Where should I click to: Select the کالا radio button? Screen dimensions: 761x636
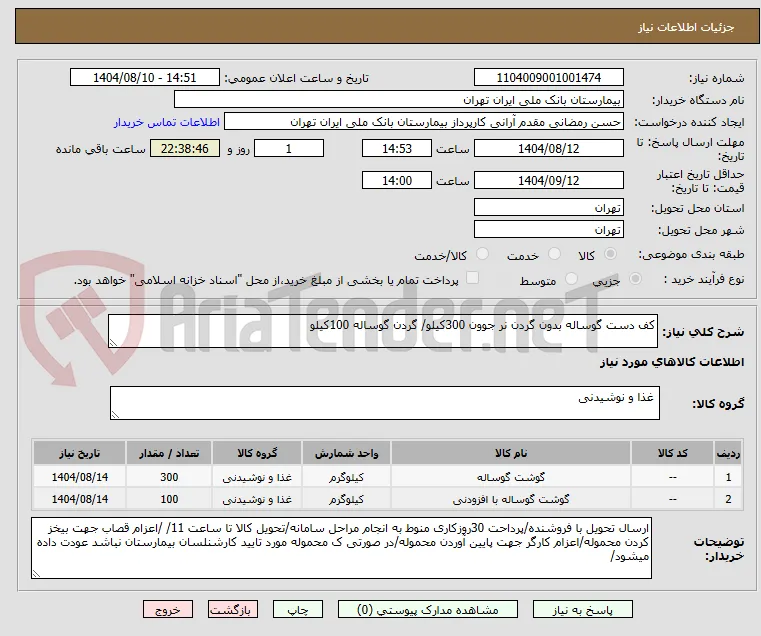611,254
